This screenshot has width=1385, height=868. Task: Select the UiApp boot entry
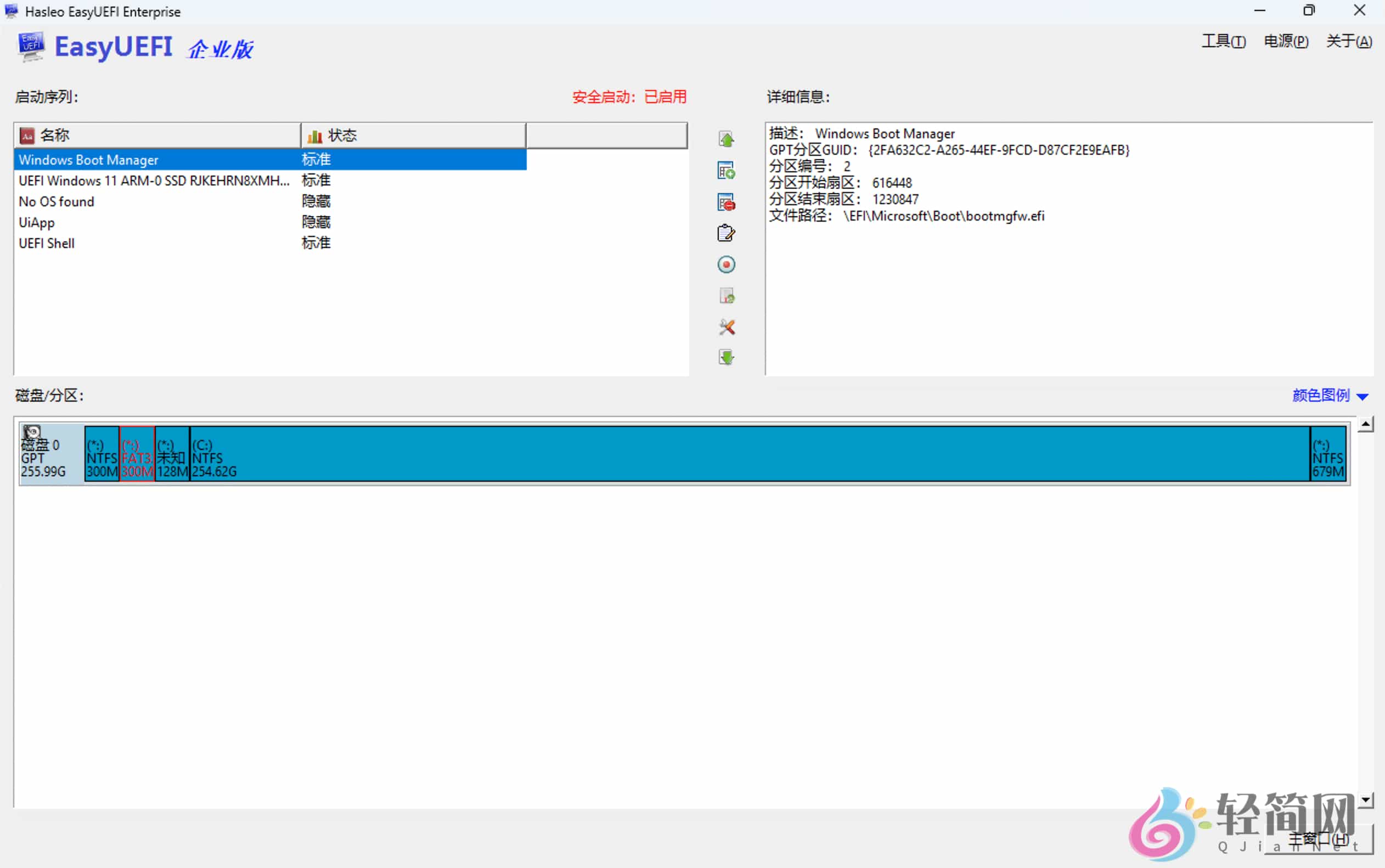point(270,222)
